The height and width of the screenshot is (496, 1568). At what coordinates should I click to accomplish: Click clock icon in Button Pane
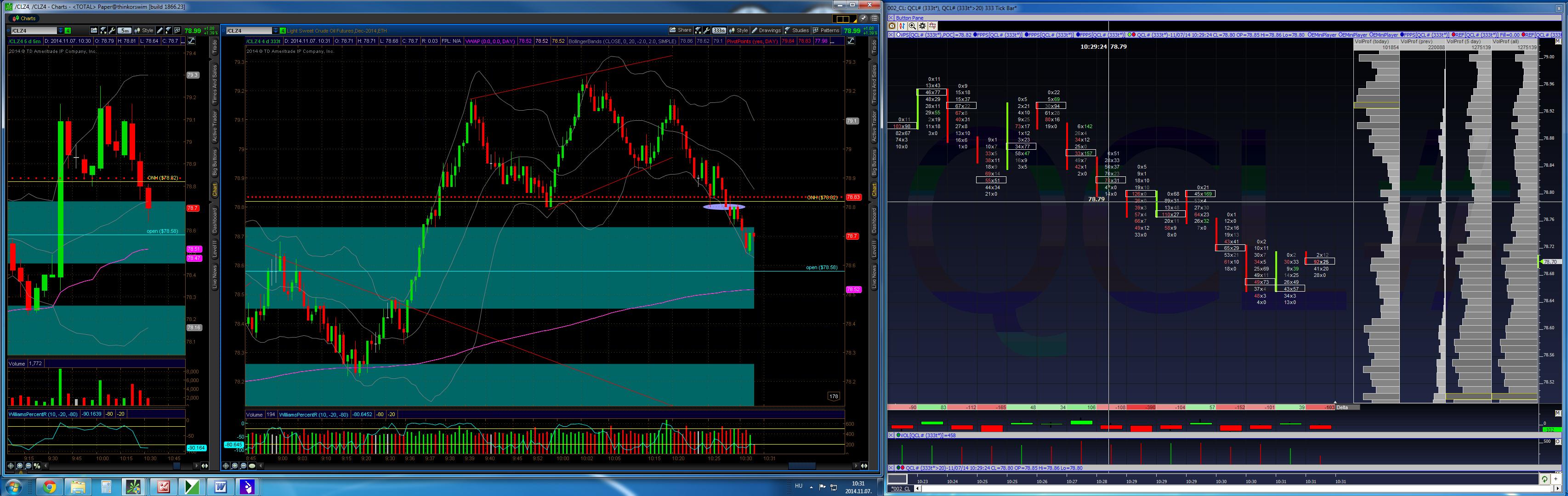point(892,26)
